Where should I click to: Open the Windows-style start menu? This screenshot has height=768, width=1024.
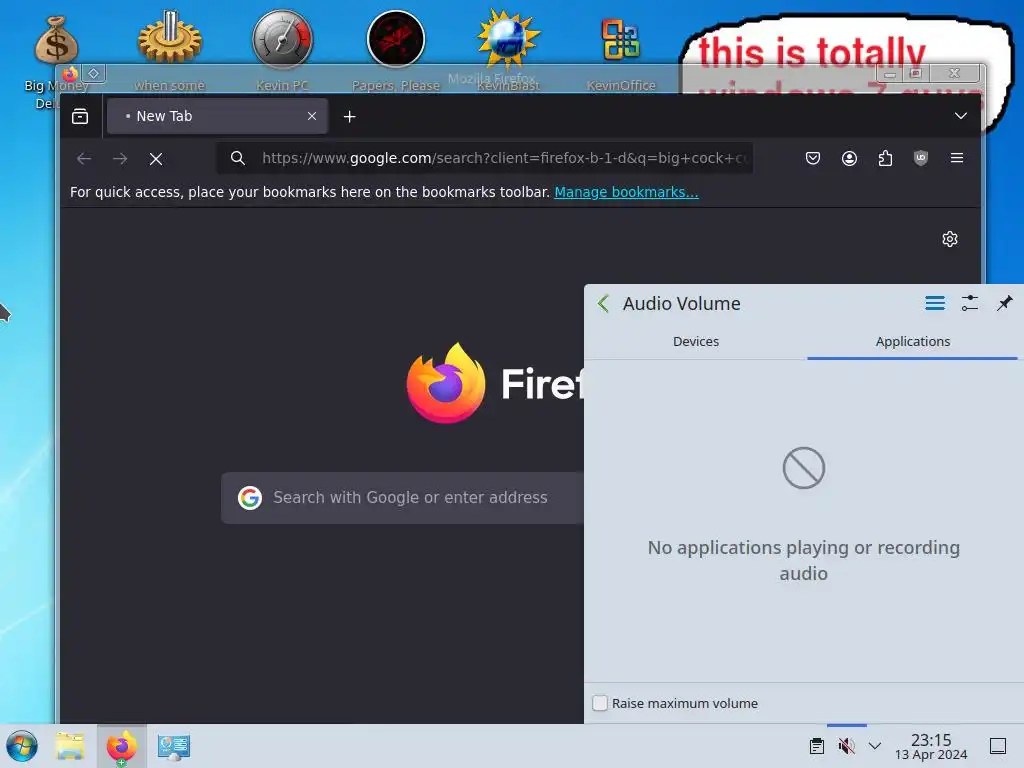pyautogui.click(x=22, y=746)
